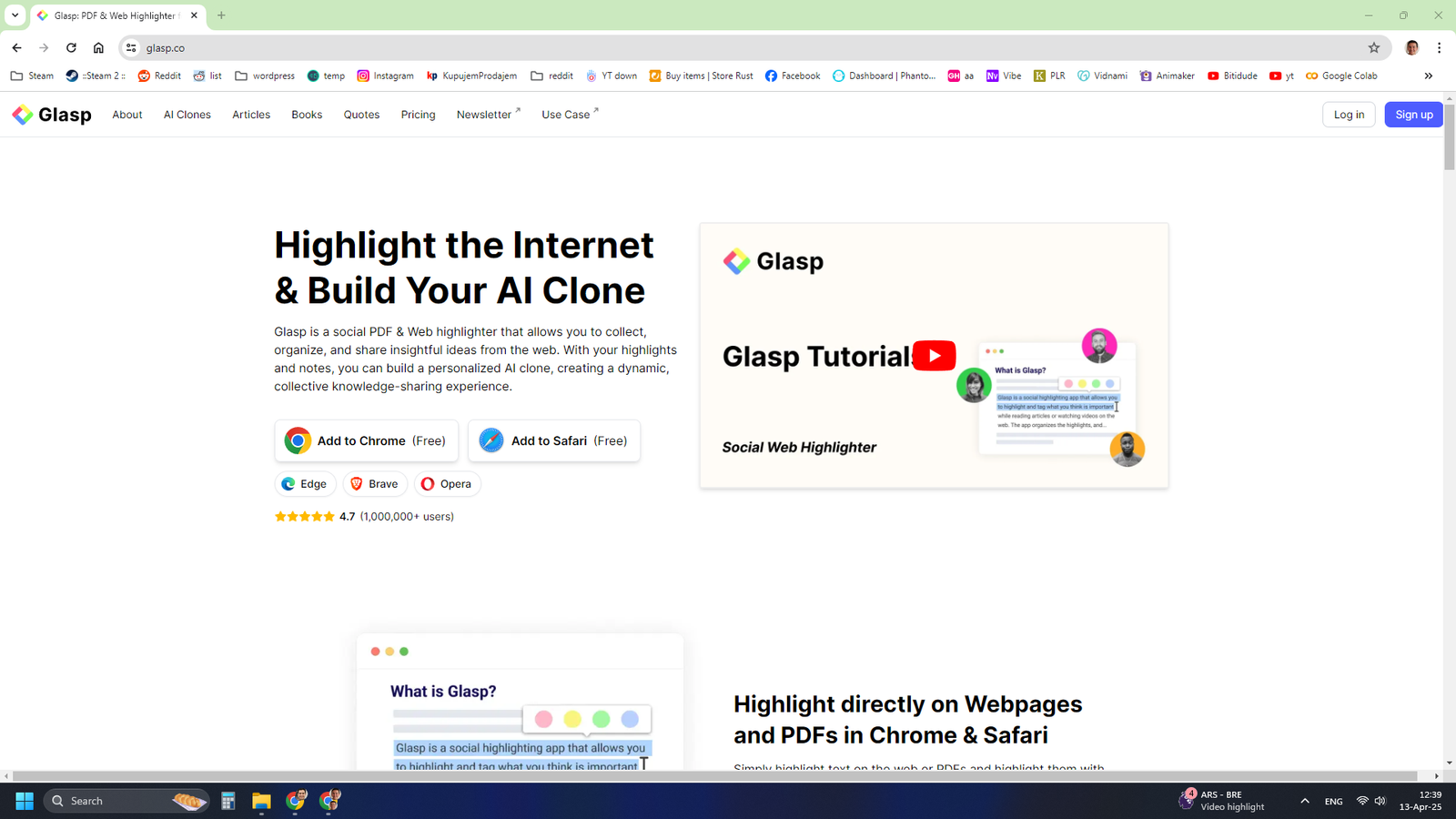Image resolution: width=1456 pixels, height=819 pixels.
Task: Open the YT down bookmark
Action: coord(612,76)
